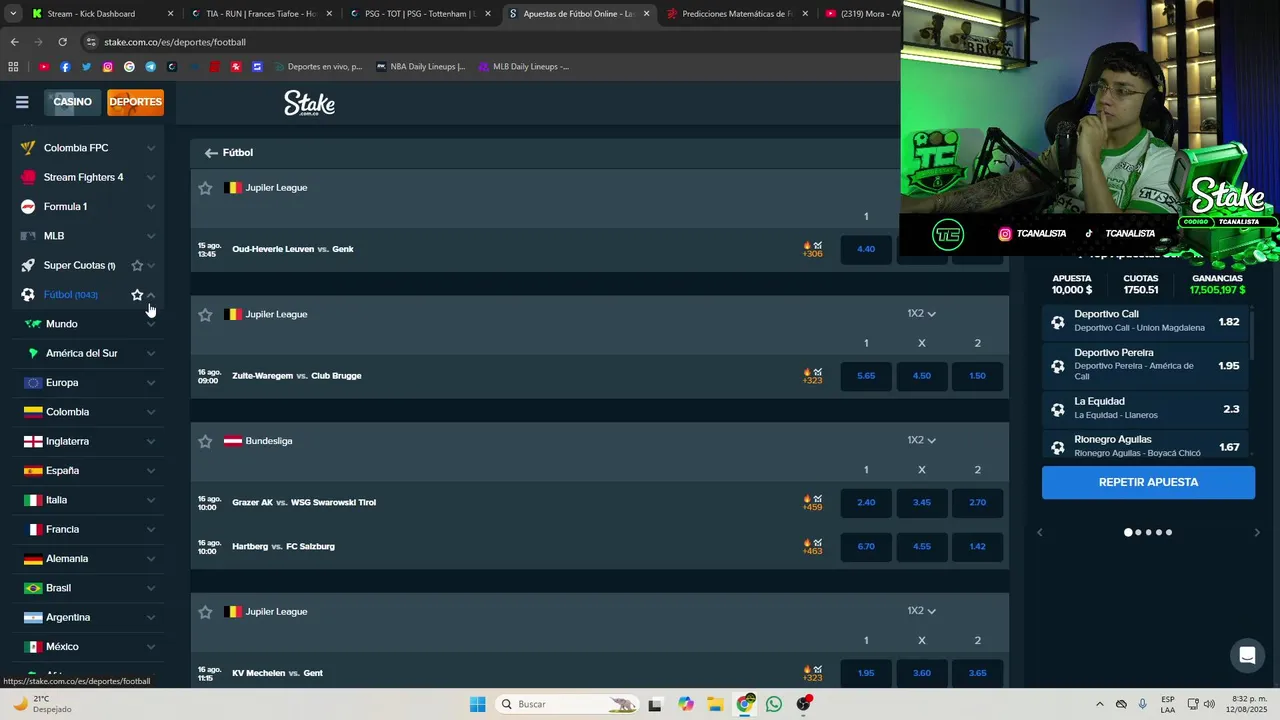Image resolution: width=1280 pixels, height=720 pixels.
Task: Bet 4.40 on Oud-Heverlee Leuven
Action: coord(866,249)
